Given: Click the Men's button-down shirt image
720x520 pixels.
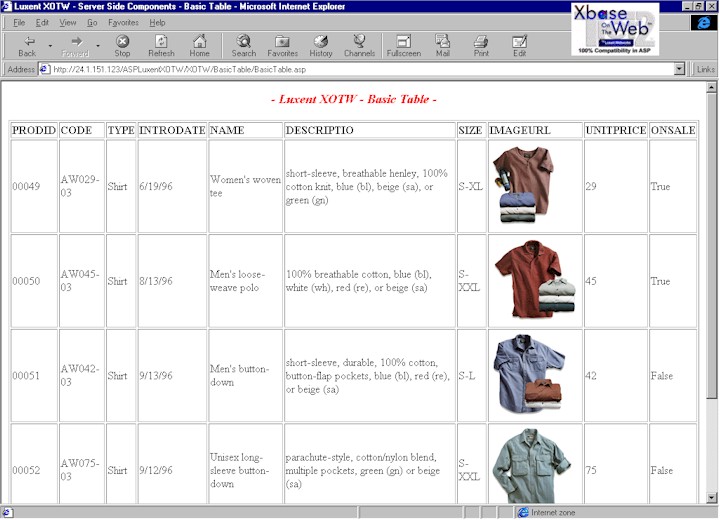Looking at the screenshot, I should coord(528,373).
